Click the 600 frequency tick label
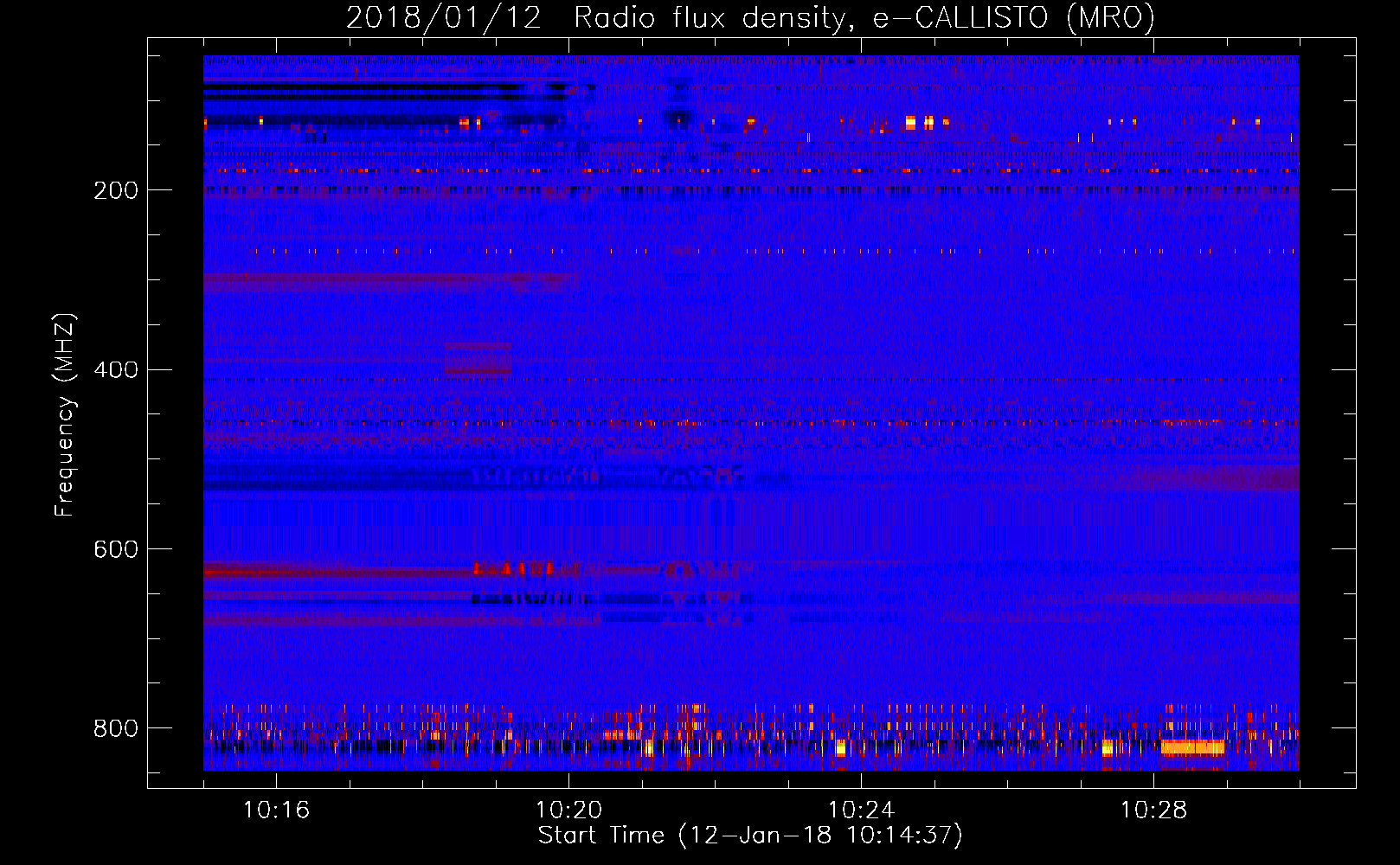 (116, 550)
